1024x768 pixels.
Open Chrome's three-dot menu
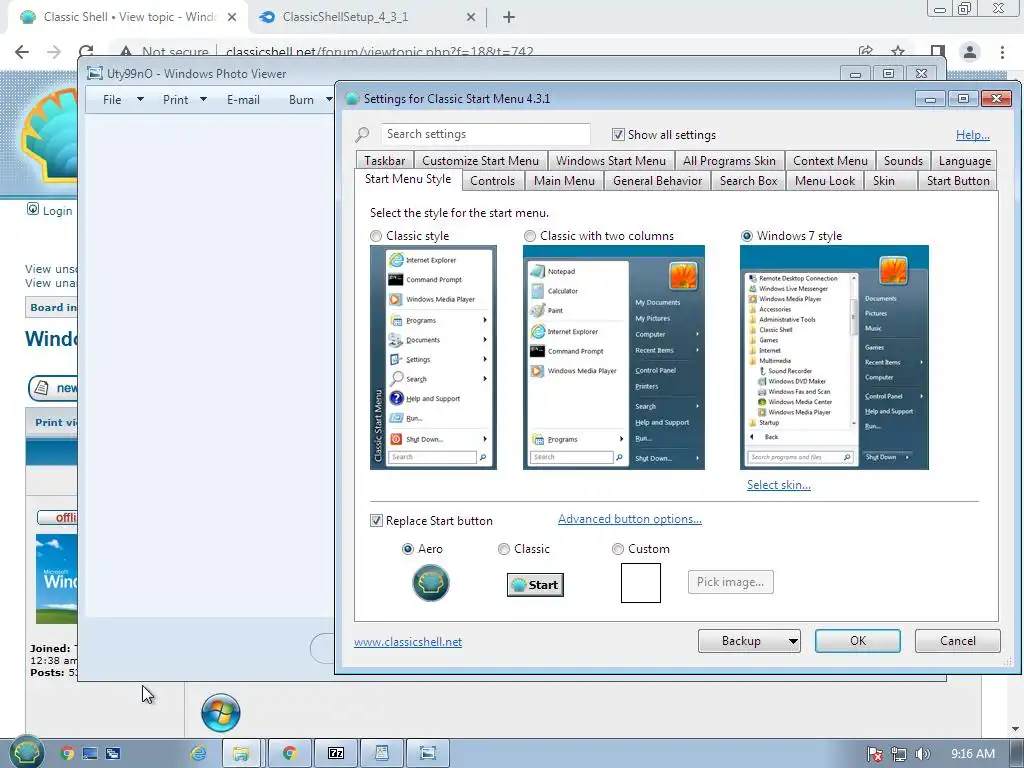point(1002,52)
